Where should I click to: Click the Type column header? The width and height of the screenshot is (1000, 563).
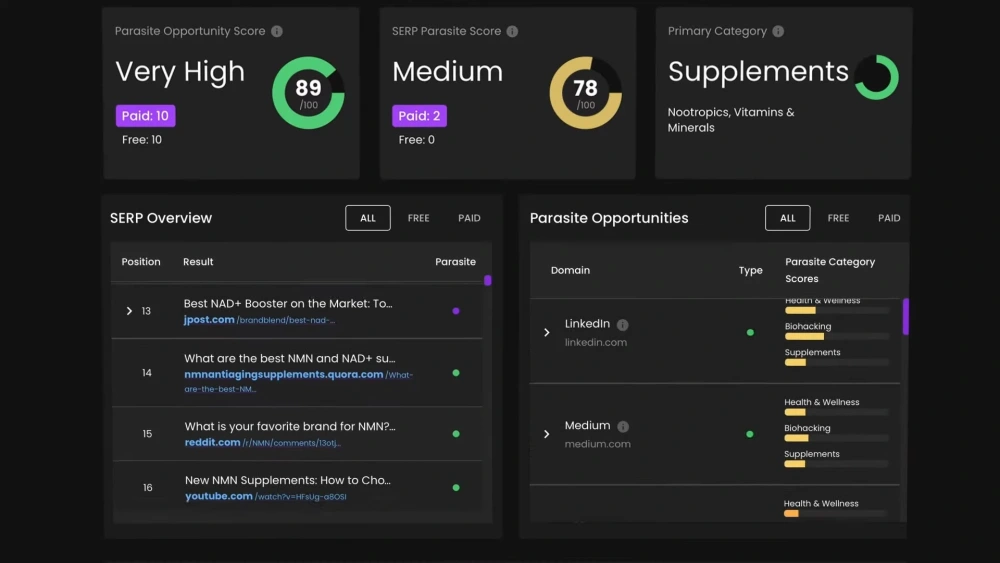click(x=751, y=270)
